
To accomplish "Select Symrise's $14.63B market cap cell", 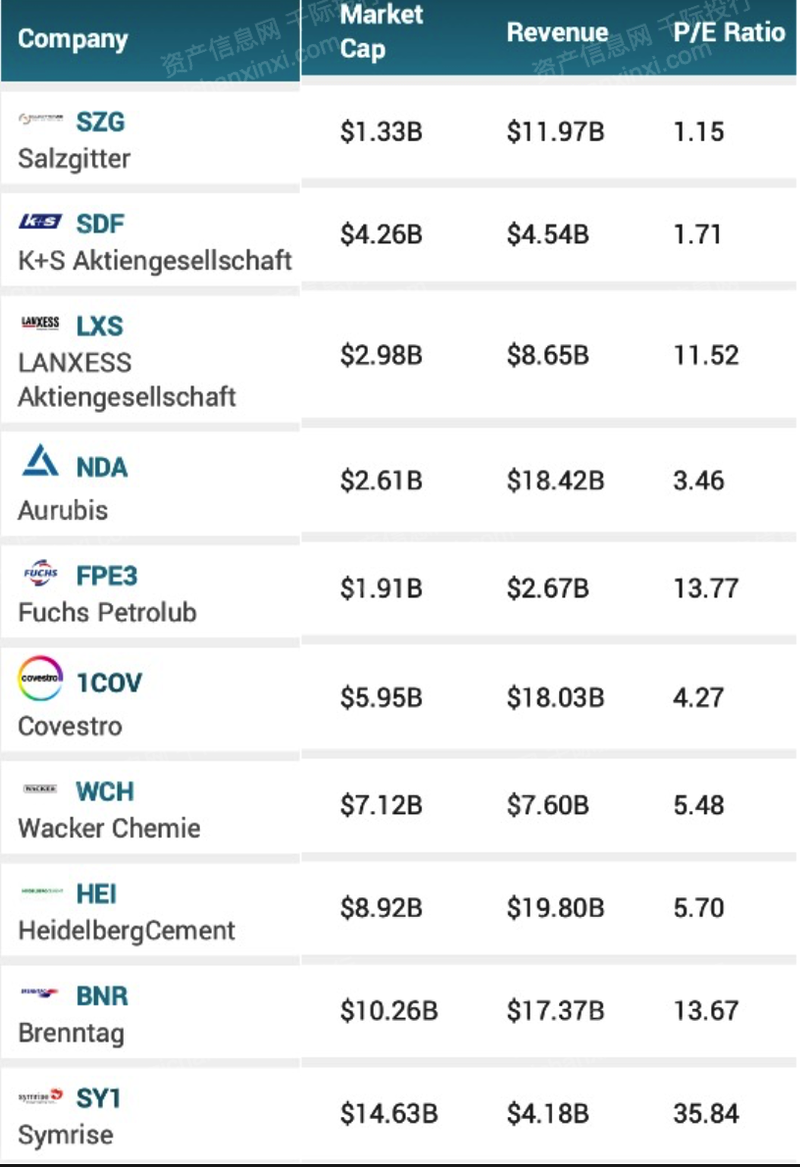I will (388, 1113).
